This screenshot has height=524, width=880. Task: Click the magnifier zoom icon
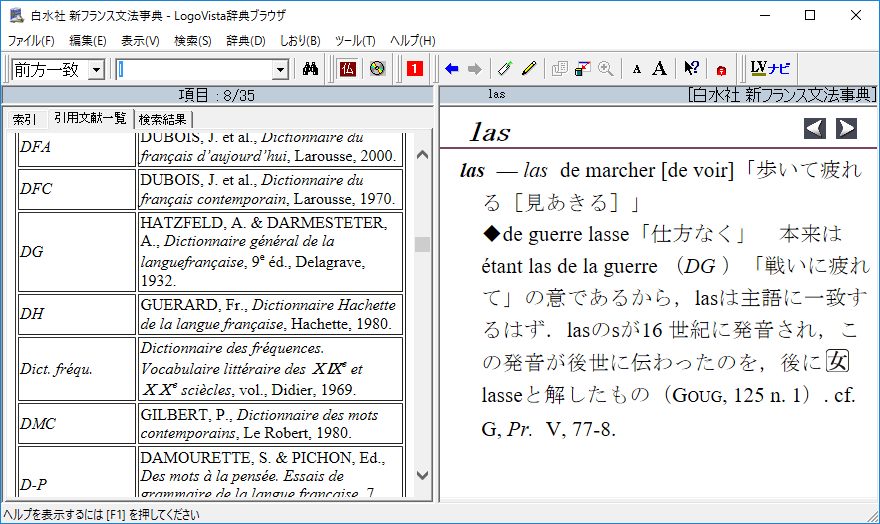606,69
